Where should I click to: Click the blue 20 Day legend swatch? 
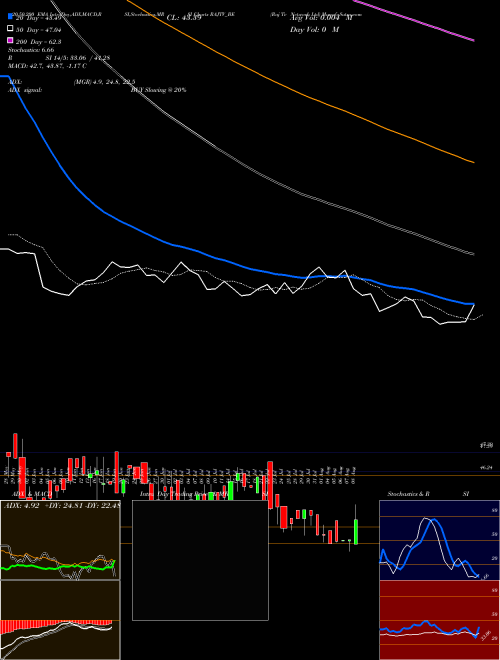pyautogui.click(x=10, y=17)
